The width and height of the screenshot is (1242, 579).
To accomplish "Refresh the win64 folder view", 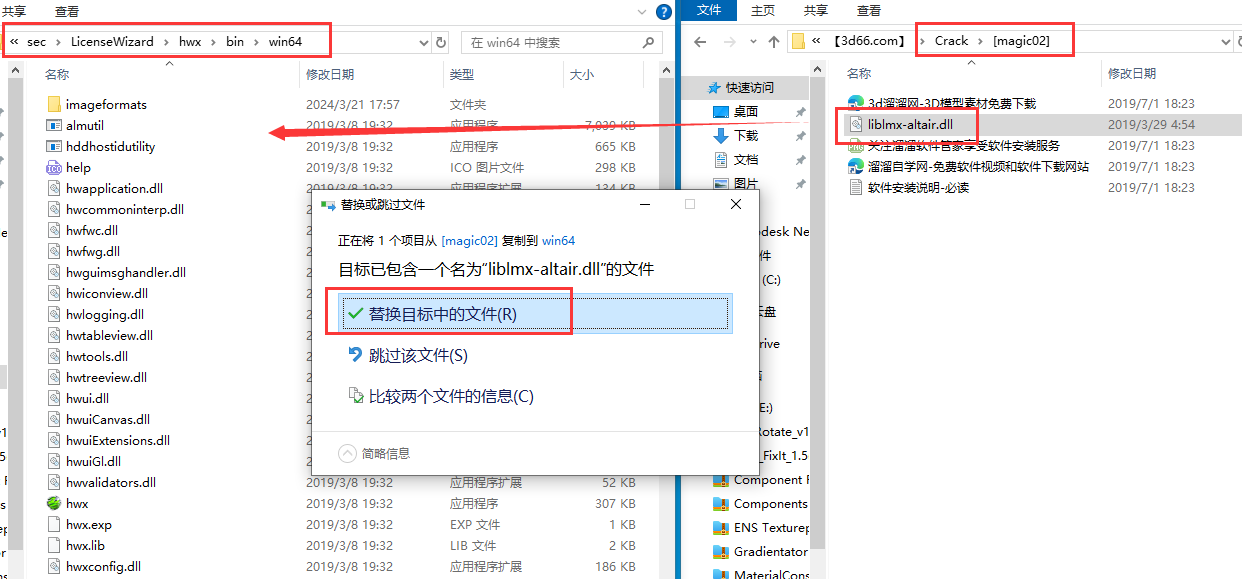I will tap(441, 42).
